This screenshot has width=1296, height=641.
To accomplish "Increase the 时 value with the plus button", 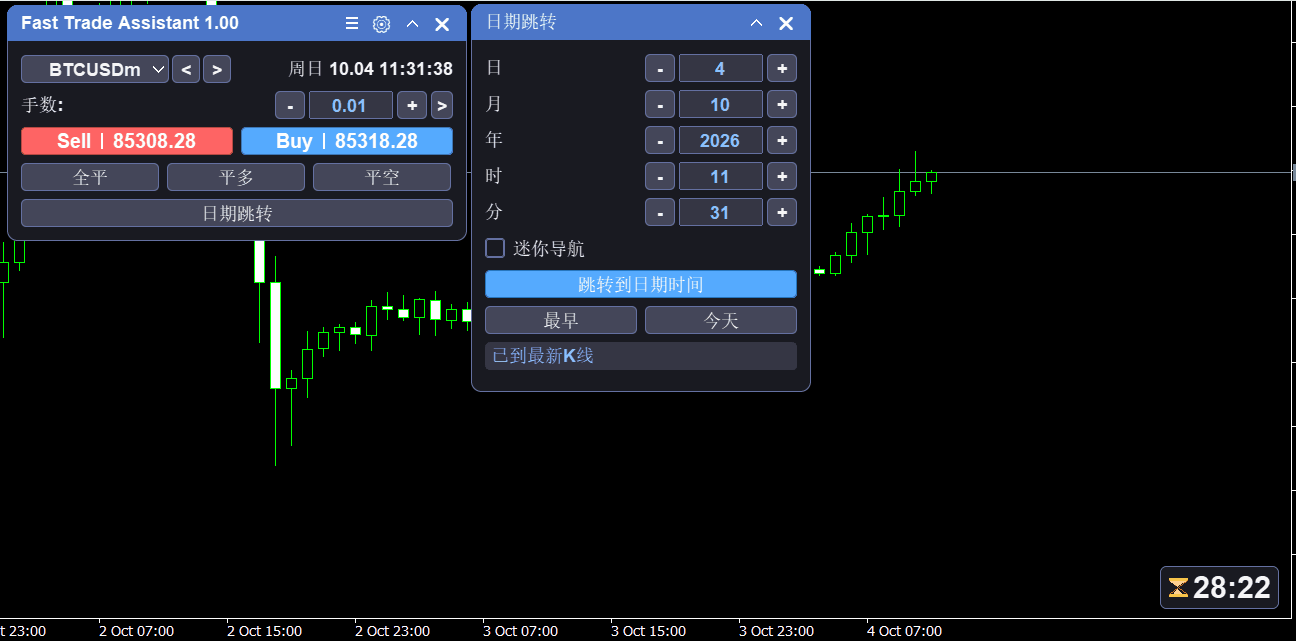I will pos(782,176).
